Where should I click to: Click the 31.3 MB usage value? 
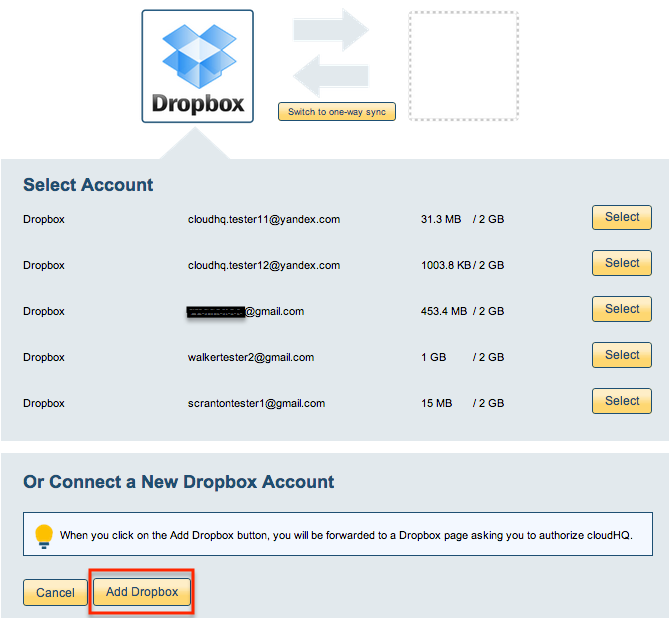(441, 219)
